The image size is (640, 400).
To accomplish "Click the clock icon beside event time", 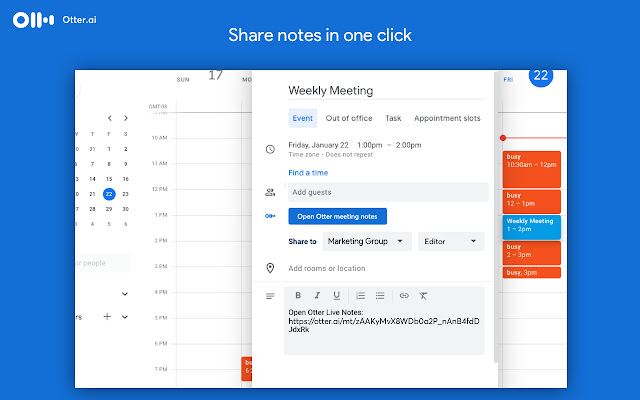I will (270, 149).
